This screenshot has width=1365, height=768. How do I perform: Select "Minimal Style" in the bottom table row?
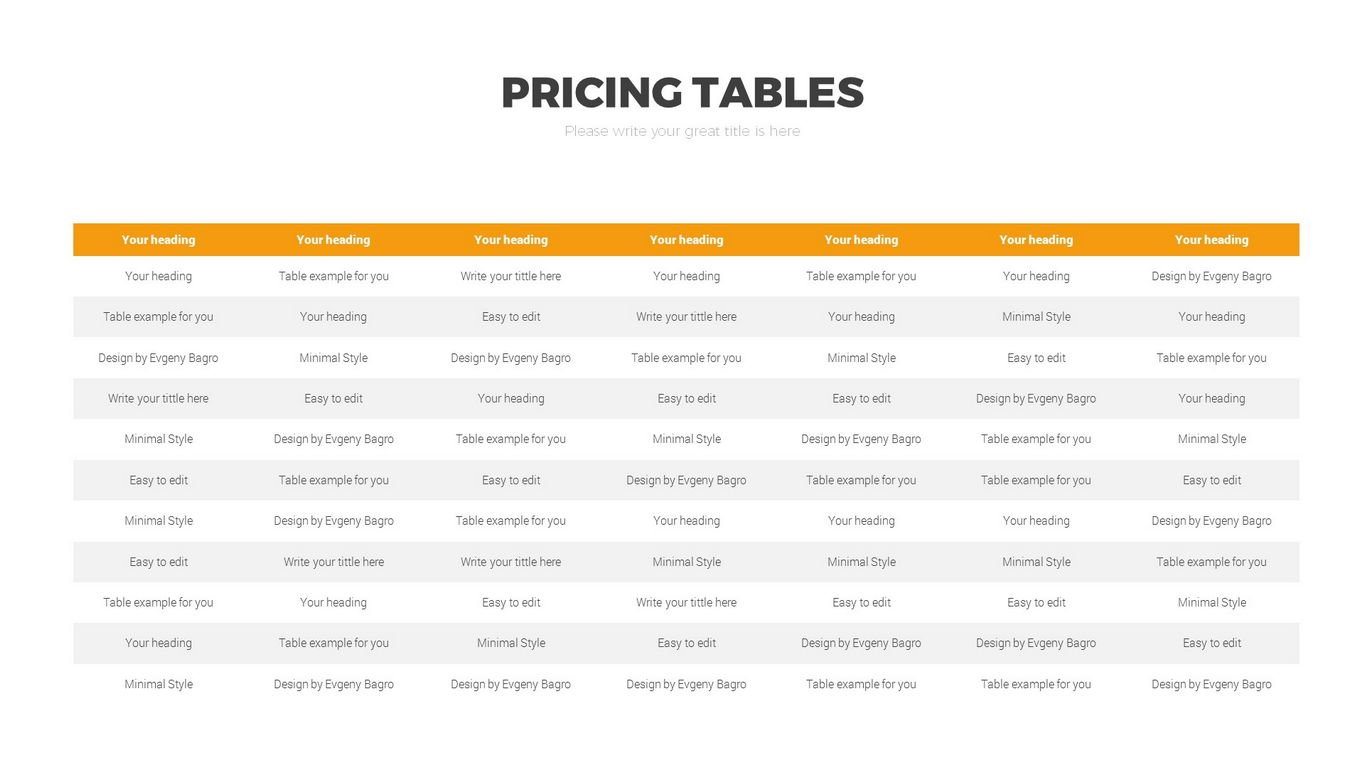(x=158, y=684)
